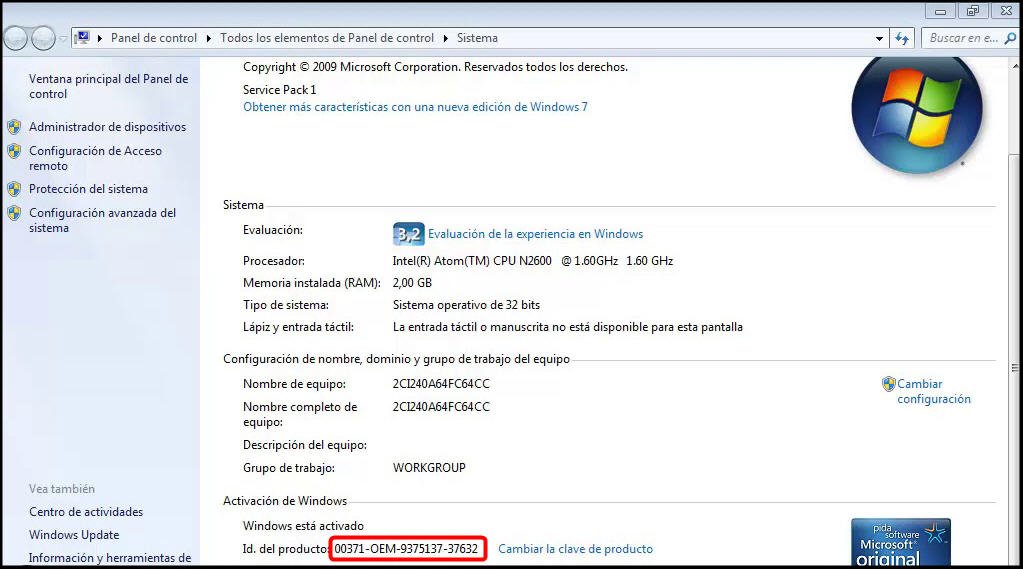Open Configuración de Acceso remoto link
The image size is (1023, 569).
pos(95,158)
